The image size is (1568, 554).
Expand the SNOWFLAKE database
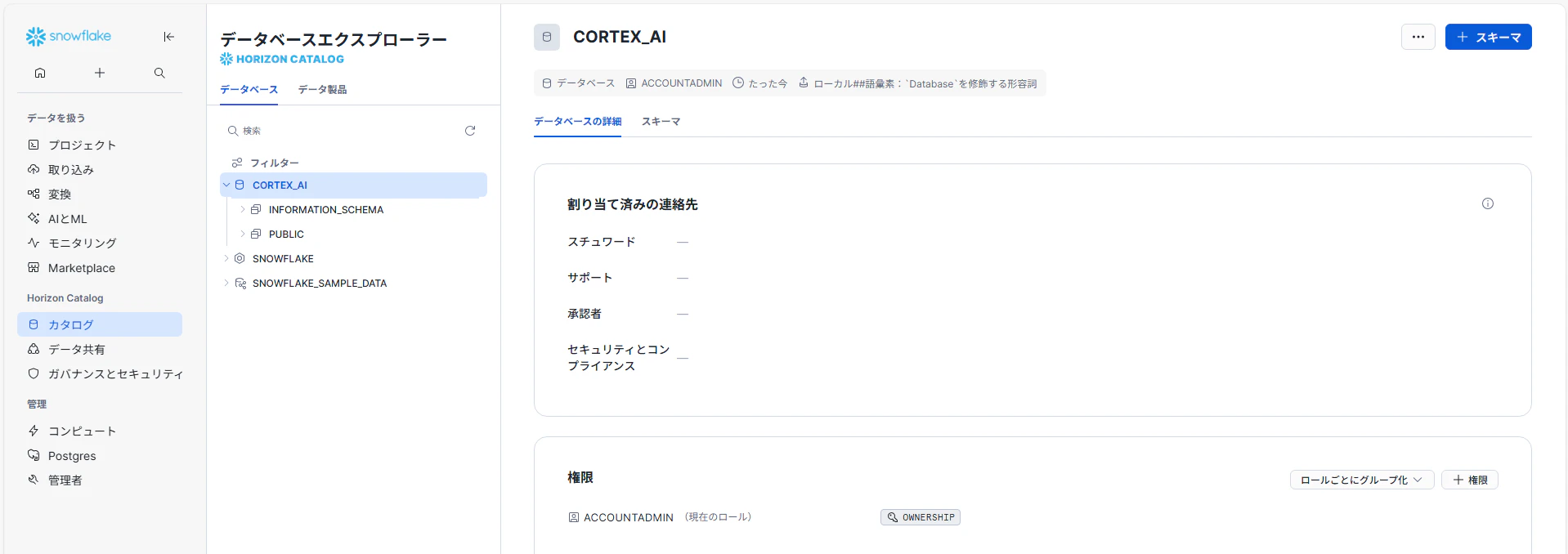(x=226, y=259)
